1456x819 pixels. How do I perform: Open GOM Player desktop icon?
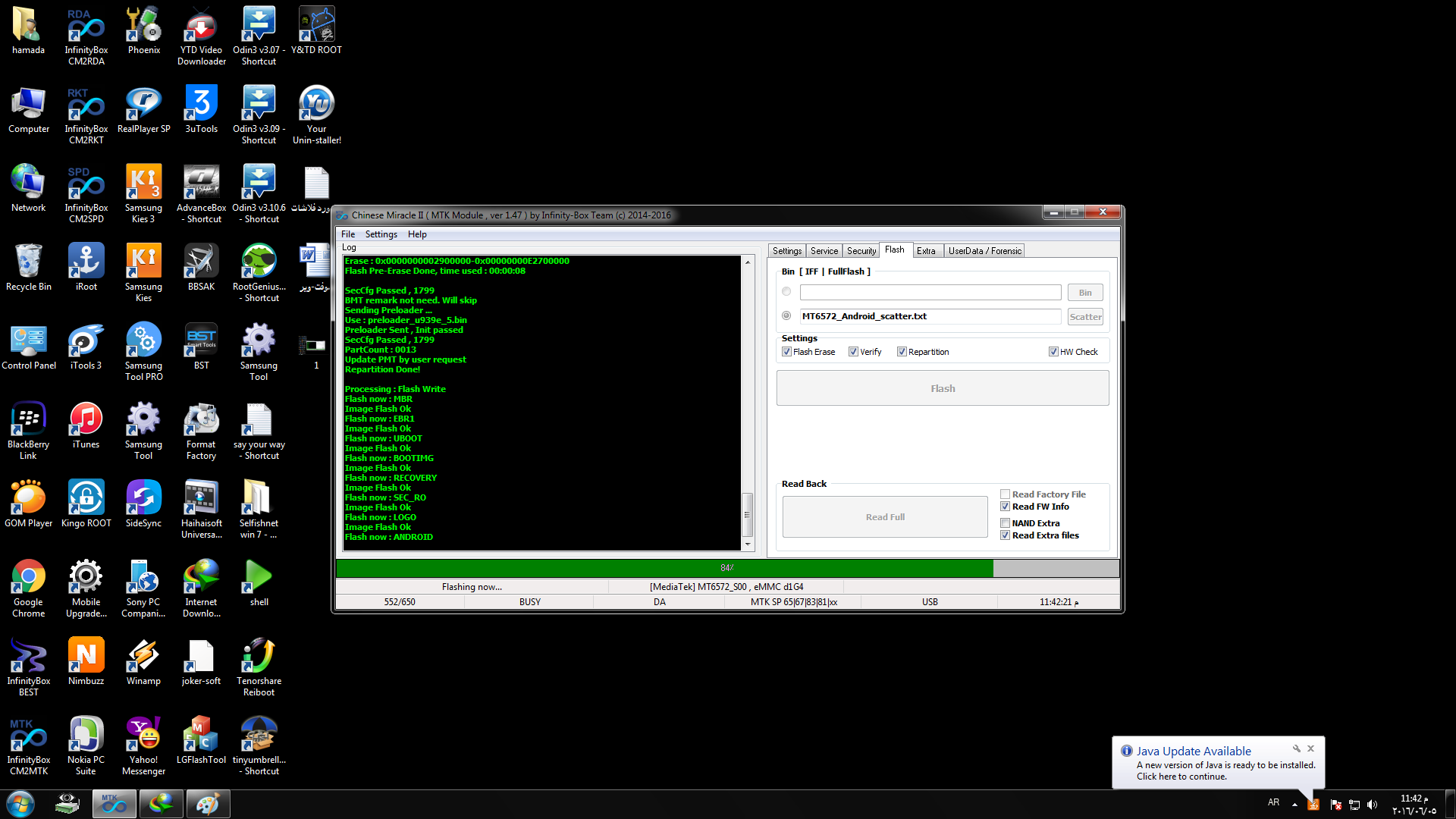29,504
